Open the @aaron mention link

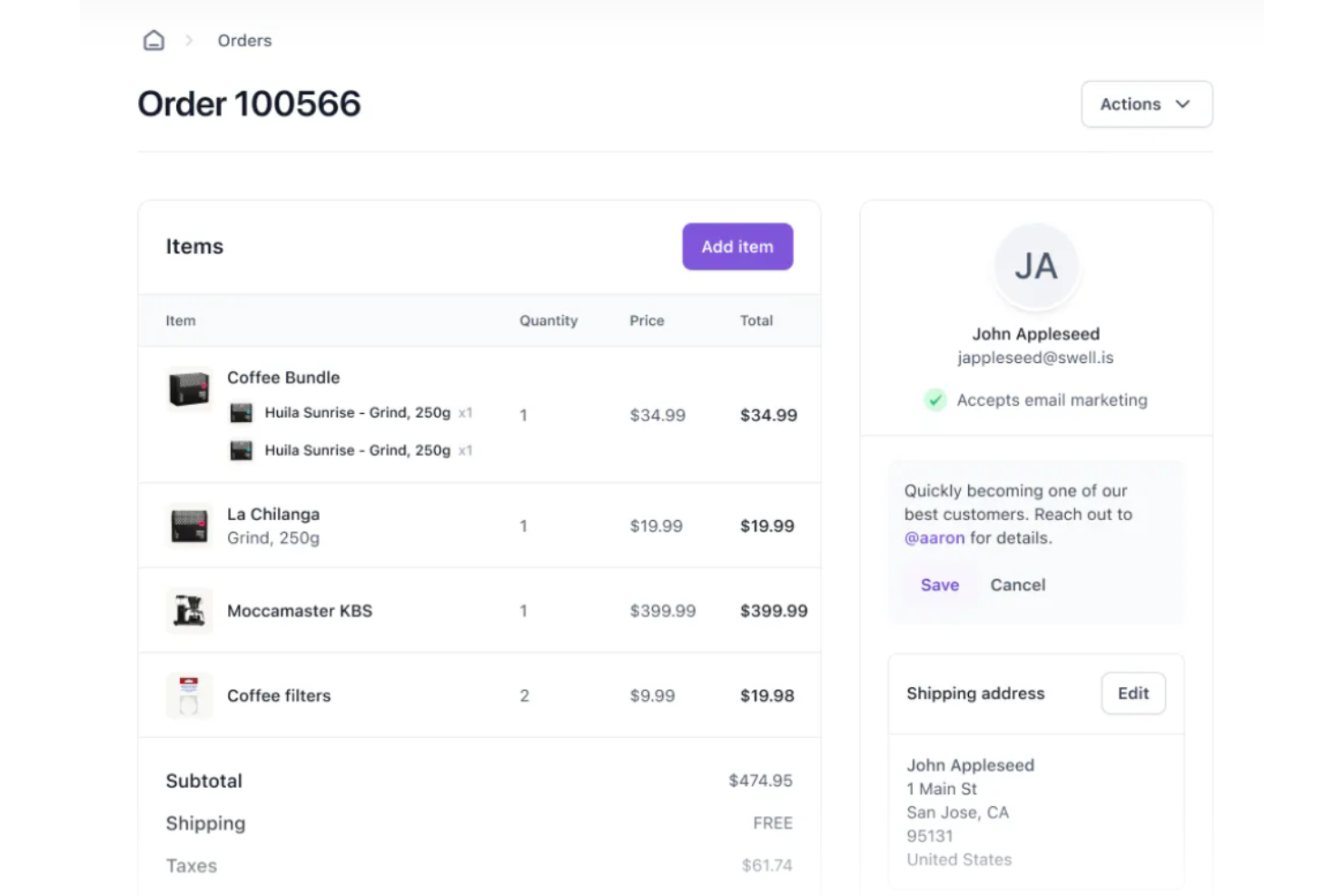934,537
